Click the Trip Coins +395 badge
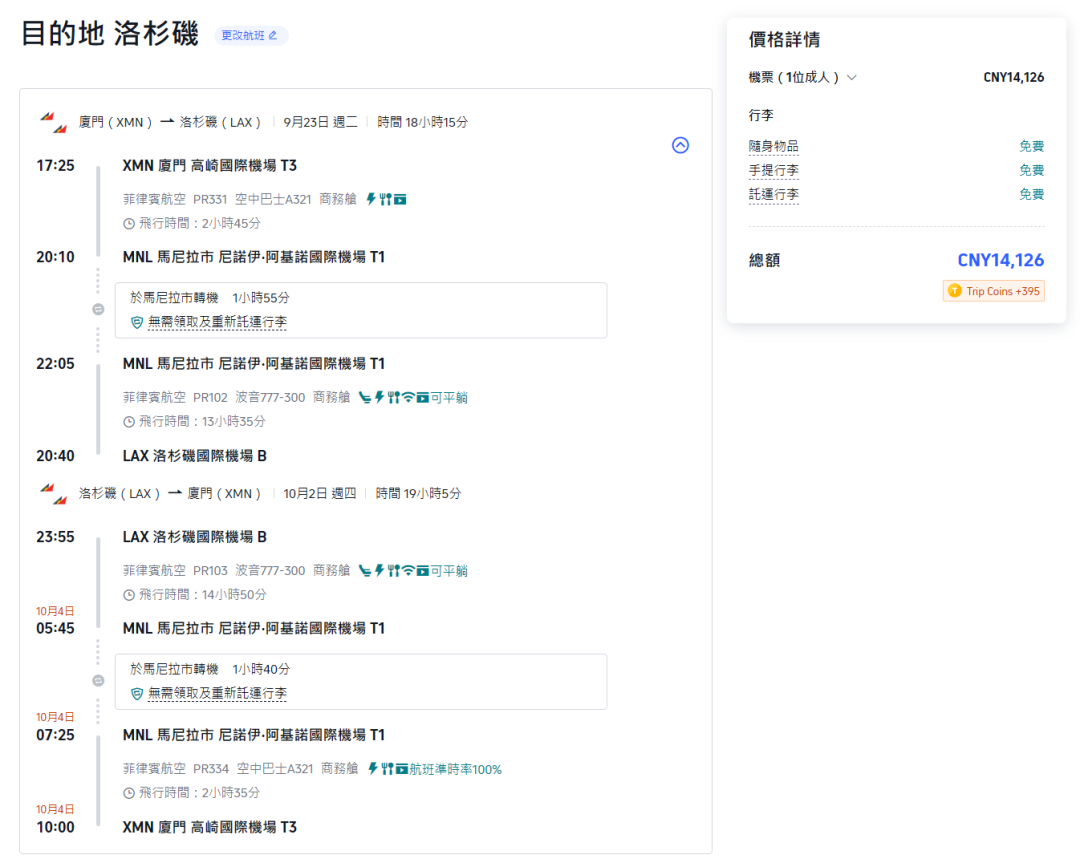 tap(993, 291)
